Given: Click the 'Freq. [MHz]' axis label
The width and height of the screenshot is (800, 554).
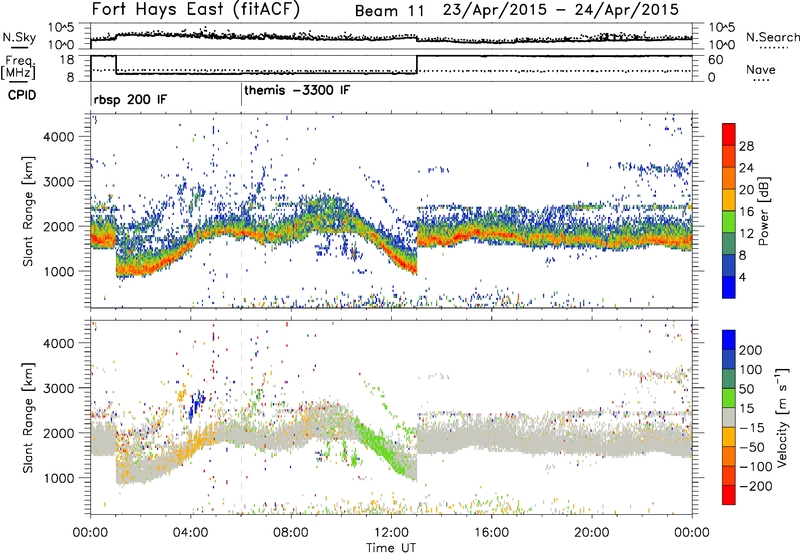Looking at the screenshot, I should 18,67.
